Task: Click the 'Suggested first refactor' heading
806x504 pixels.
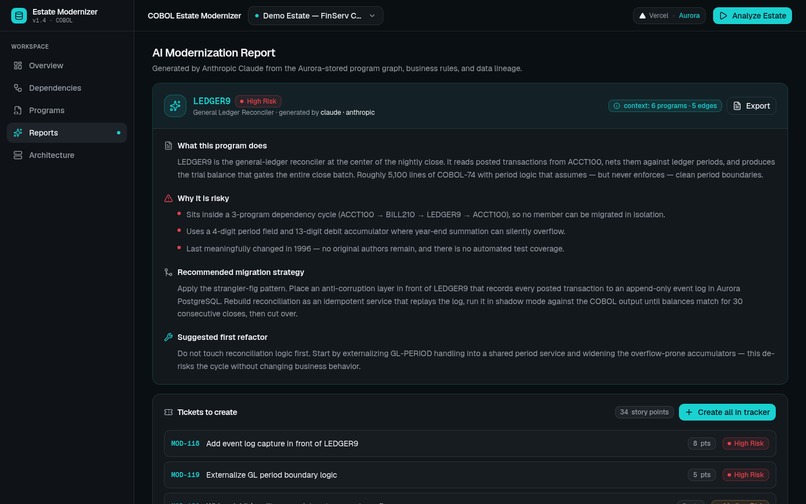Action: (x=223, y=337)
